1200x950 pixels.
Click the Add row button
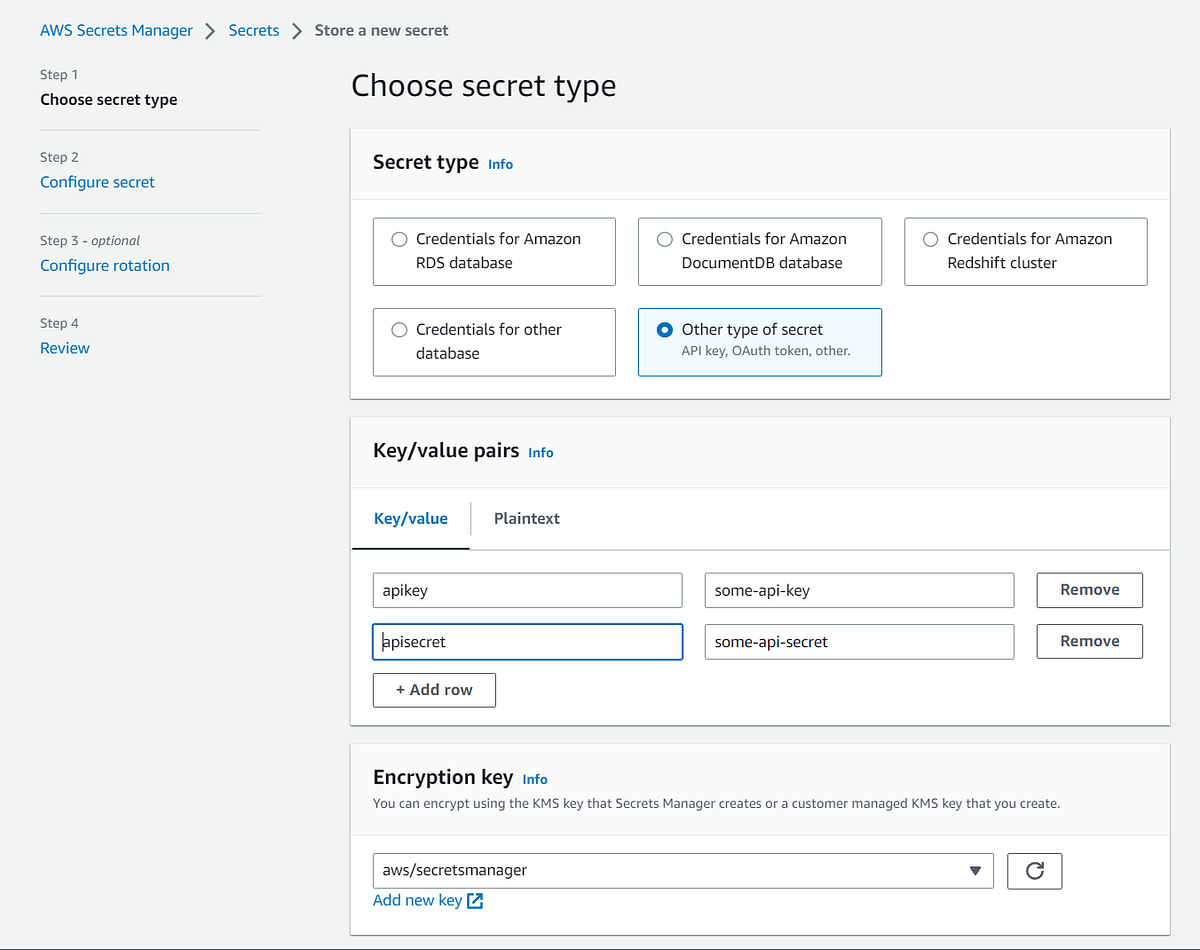click(x=434, y=690)
